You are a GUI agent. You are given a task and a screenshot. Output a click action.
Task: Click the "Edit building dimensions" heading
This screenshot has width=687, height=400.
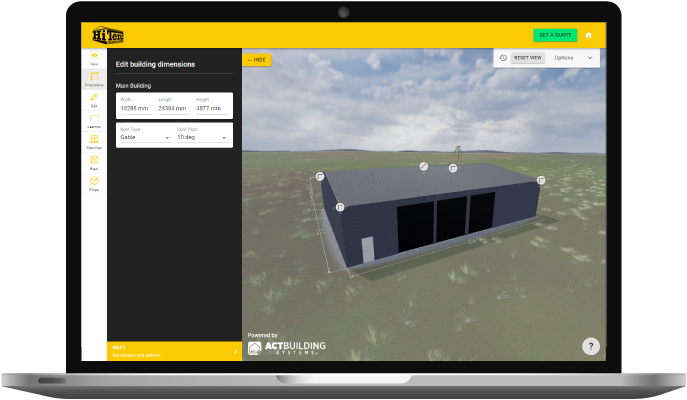pos(155,64)
